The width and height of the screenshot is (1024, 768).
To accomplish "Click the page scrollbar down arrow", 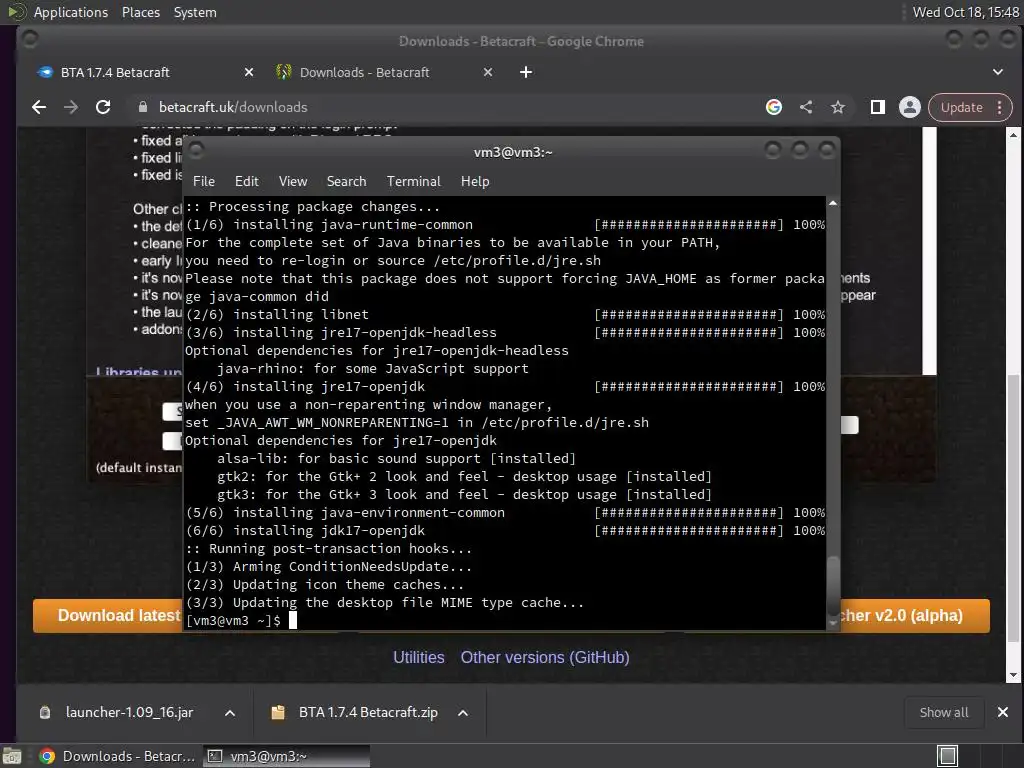I will click(1013, 675).
